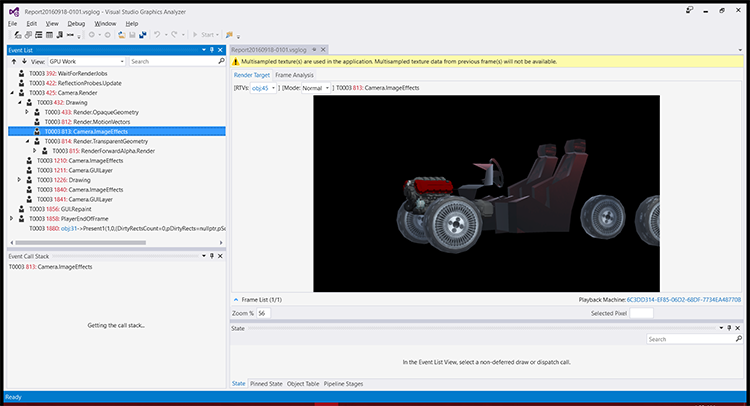Toggle auto-hide pin on the Event Call Stack panel
The image size is (750, 406).
(x=212, y=256)
